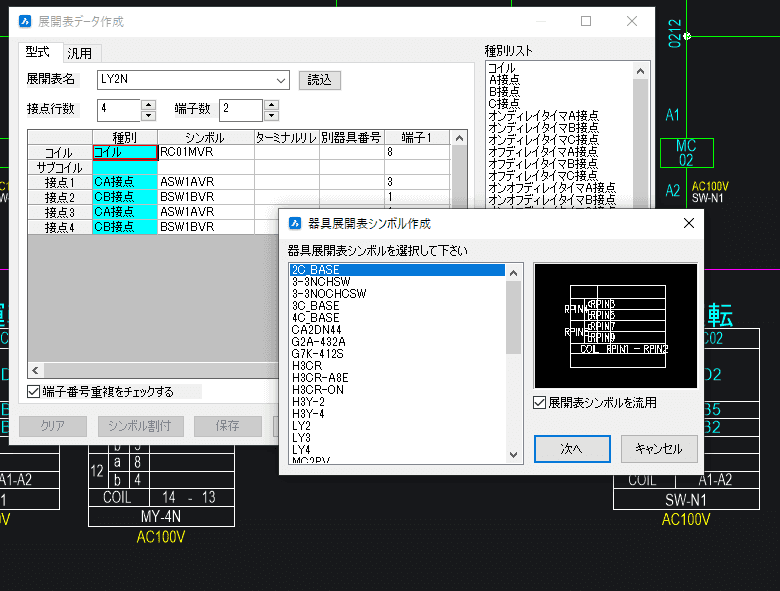Click symbol list scrollbar down arrow
The image size is (780, 591).
point(514,455)
